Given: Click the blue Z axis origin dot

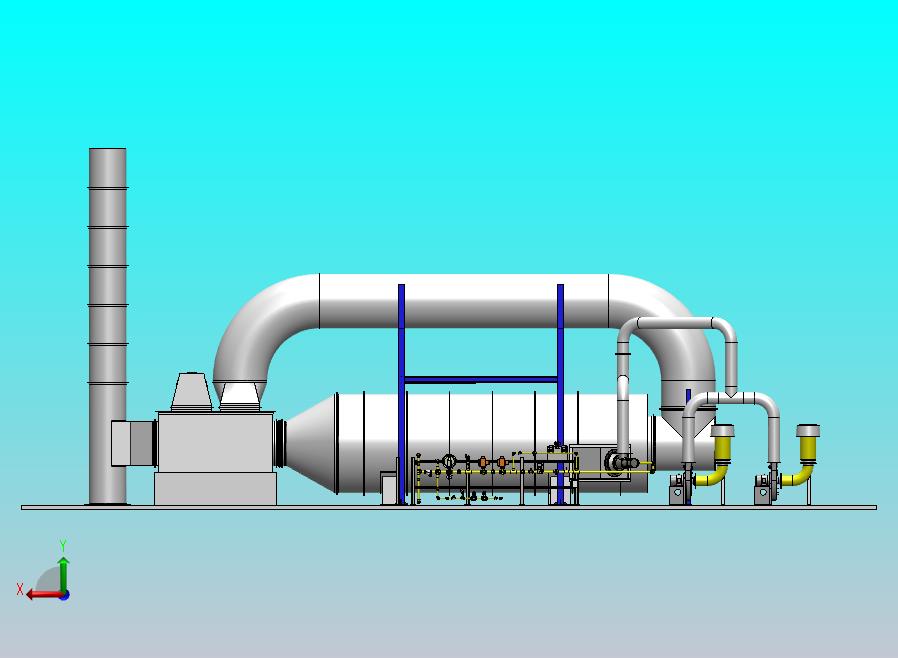Looking at the screenshot, I should [65, 596].
